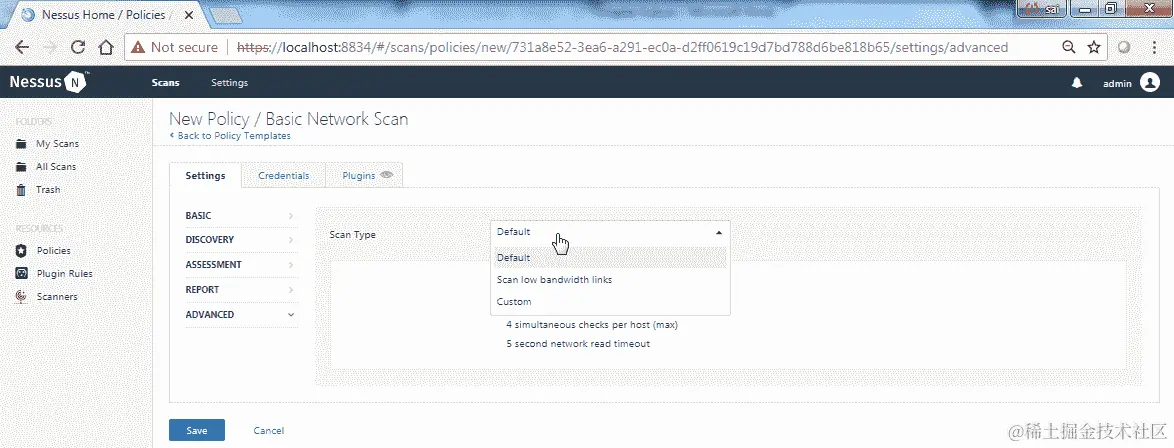Click the extension icon beside bookmark star

(x=1123, y=47)
